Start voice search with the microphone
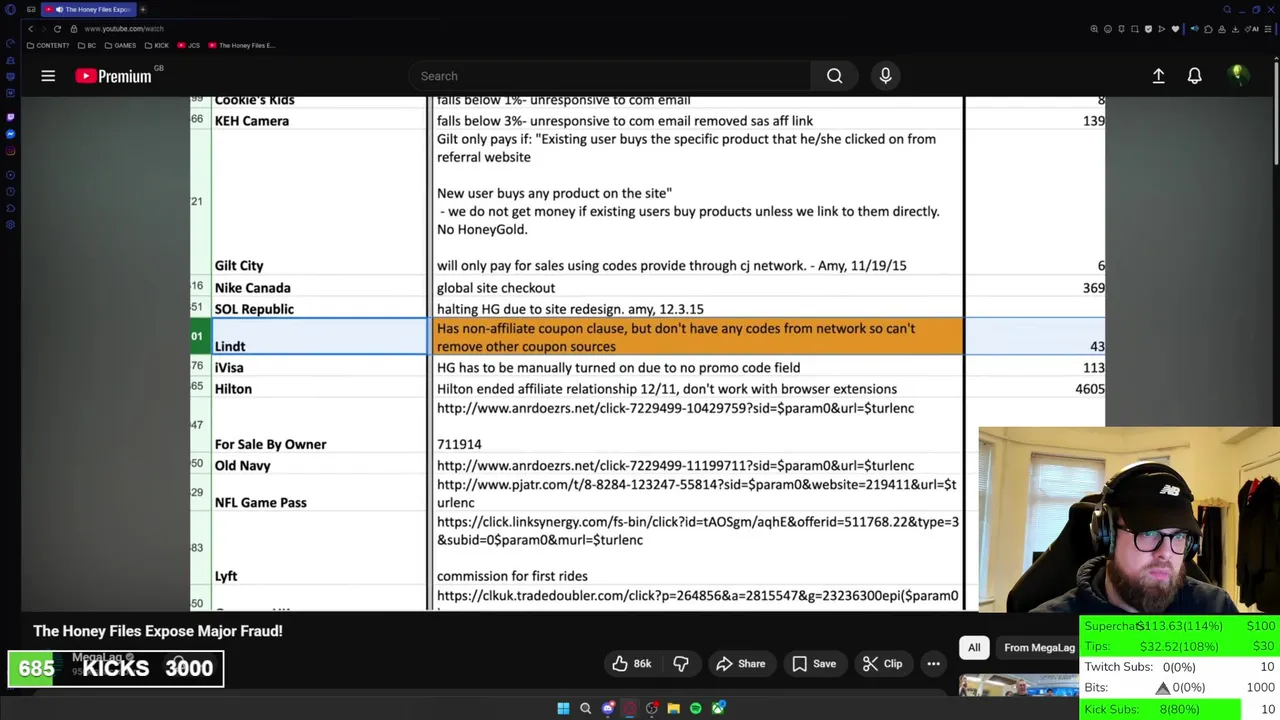1280x720 pixels. pos(885,76)
